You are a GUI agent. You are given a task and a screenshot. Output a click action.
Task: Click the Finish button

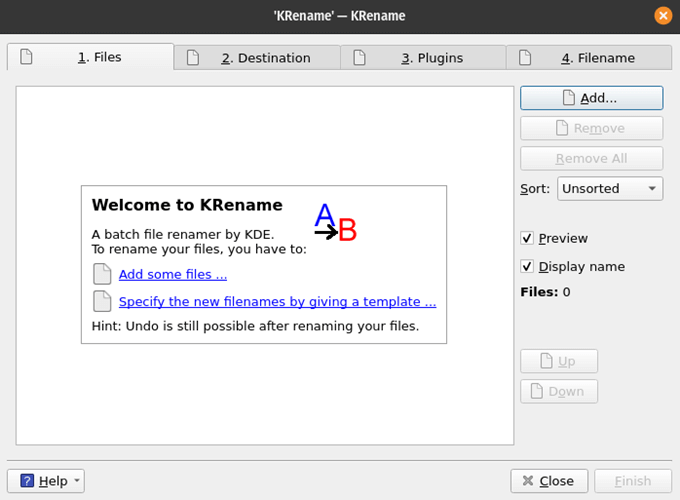pos(633,481)
